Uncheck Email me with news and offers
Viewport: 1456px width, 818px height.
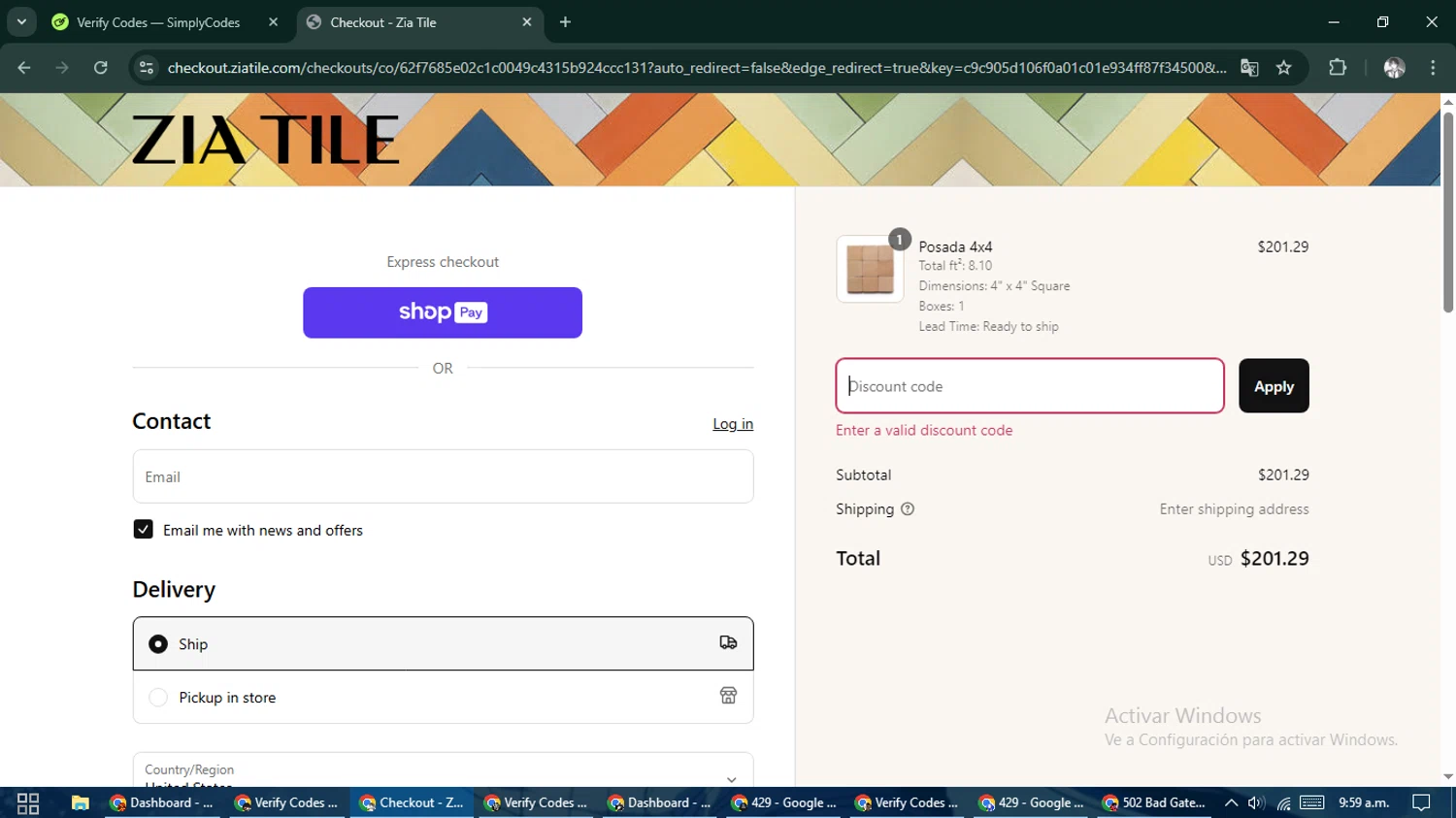click(x=143, y=530)
